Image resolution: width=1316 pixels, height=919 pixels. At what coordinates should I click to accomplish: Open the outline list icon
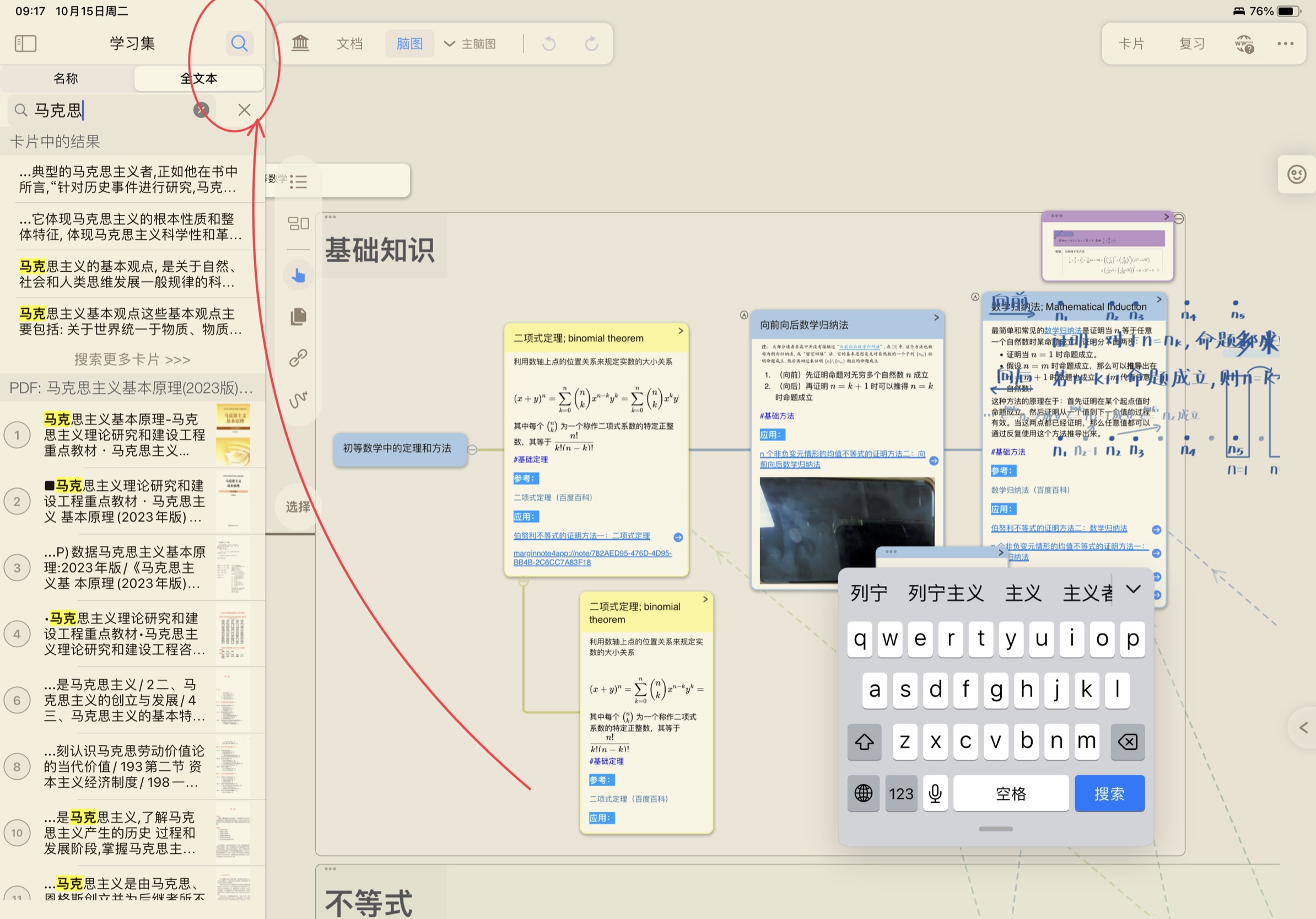click(x=298, y=182)
